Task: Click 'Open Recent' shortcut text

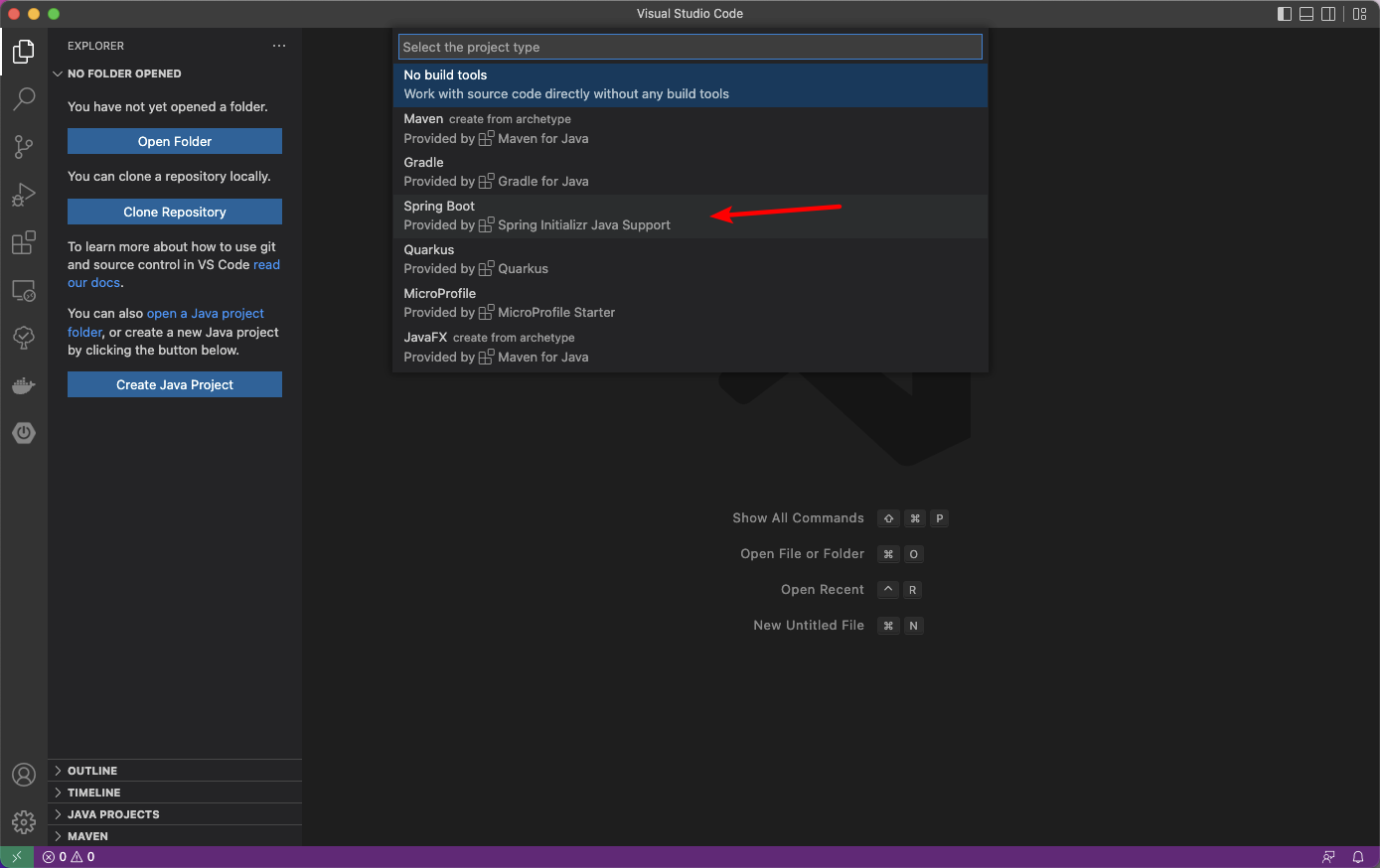Action: pyautogui.click(x=823, y=590)
